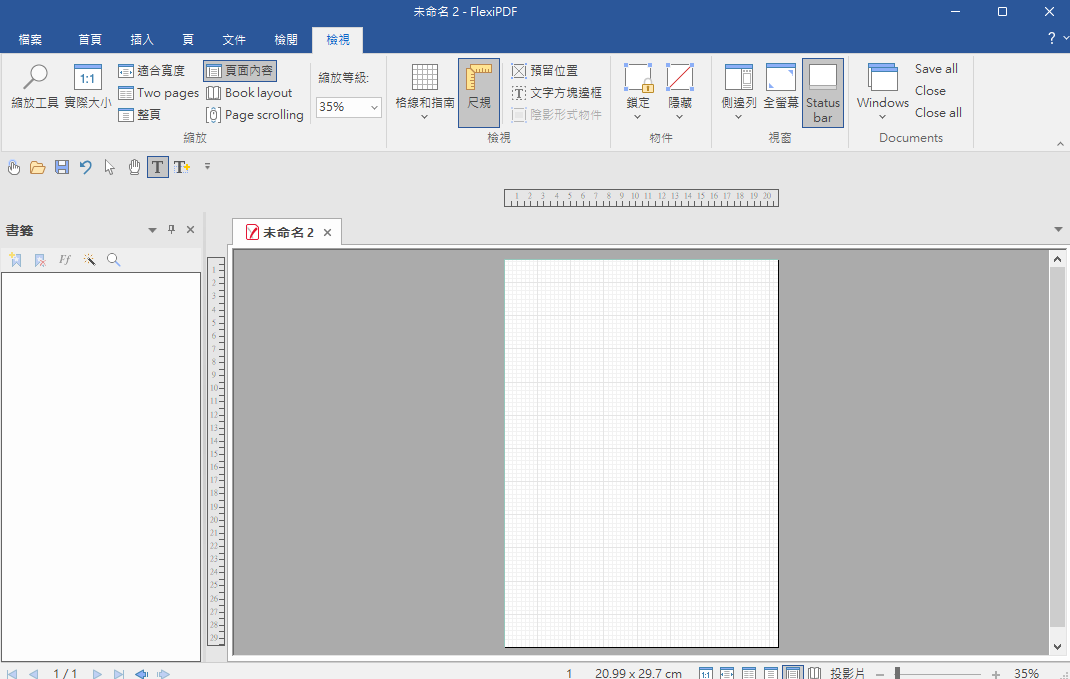Open the 檔案 file menu tab
The height and width of the screenshot is (679, 1070).
[31, 40]
